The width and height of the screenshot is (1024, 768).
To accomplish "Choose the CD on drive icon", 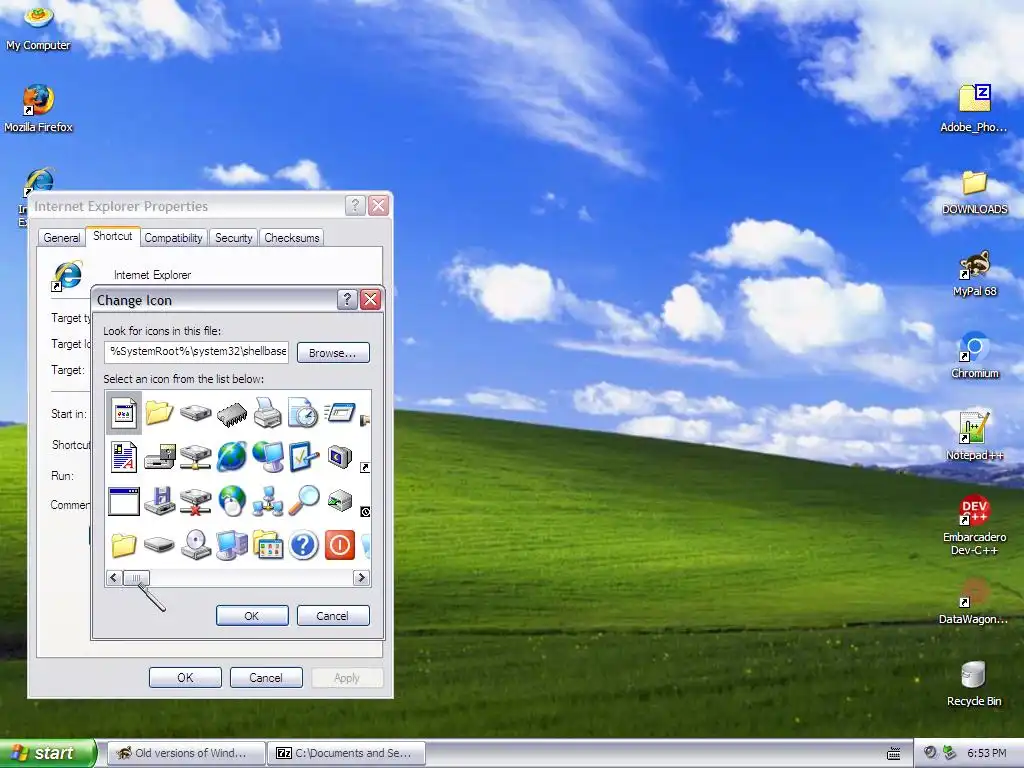I will pyautogui.click(x=195, y=545).
